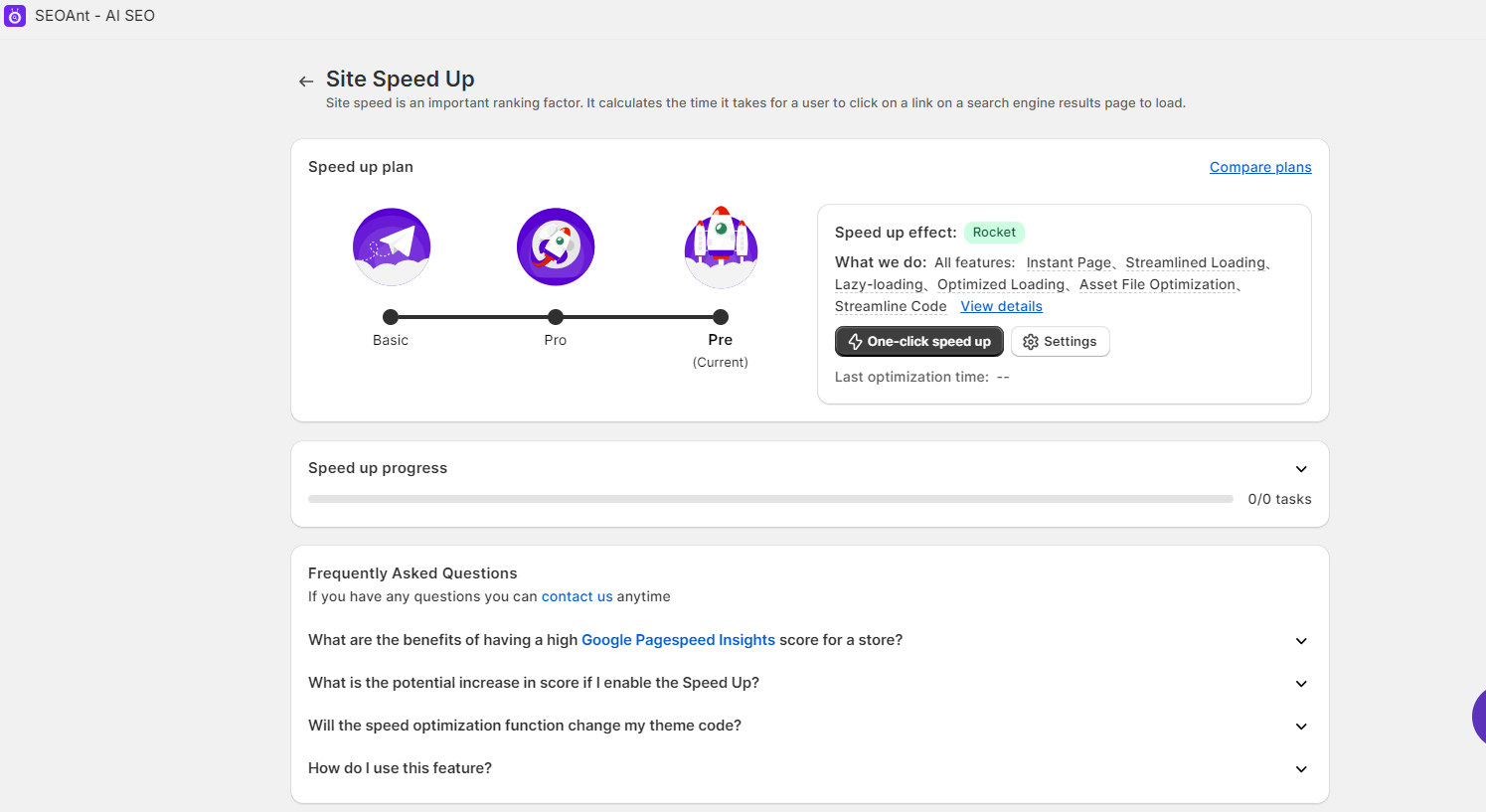Open the Google Pagespeed Insights link

[678, 640]
